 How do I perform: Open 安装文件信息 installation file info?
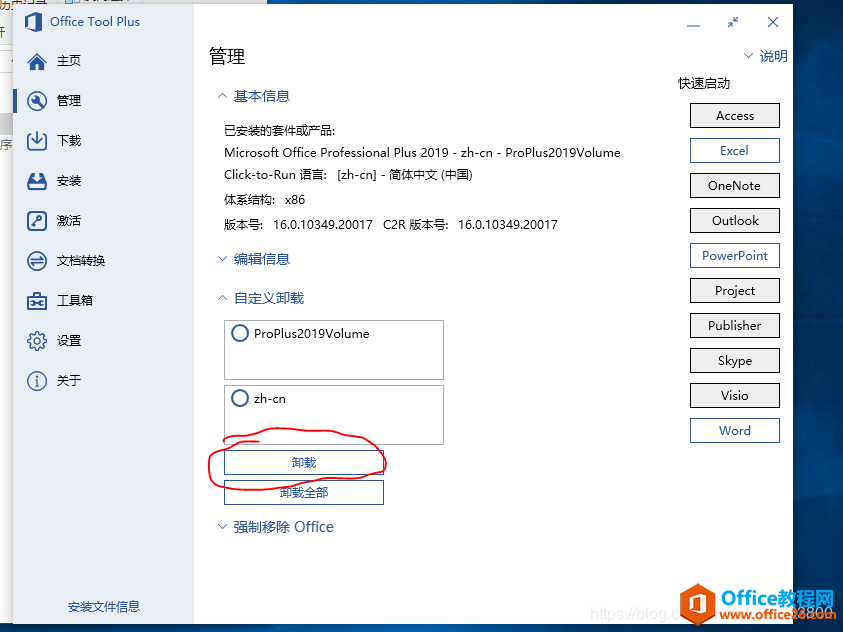click(x=105, y=607)
